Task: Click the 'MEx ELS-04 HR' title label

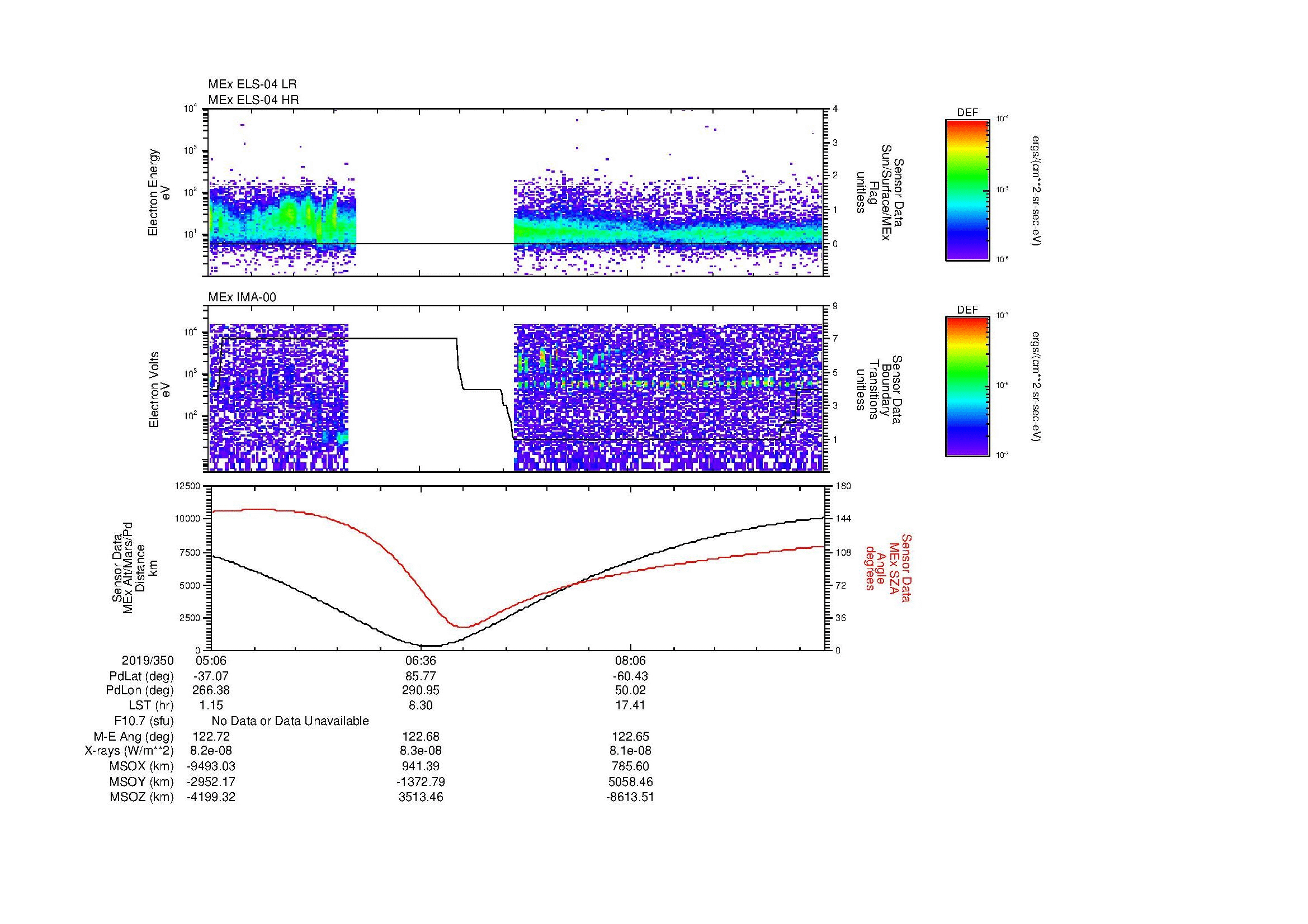Action: (253, 99)
